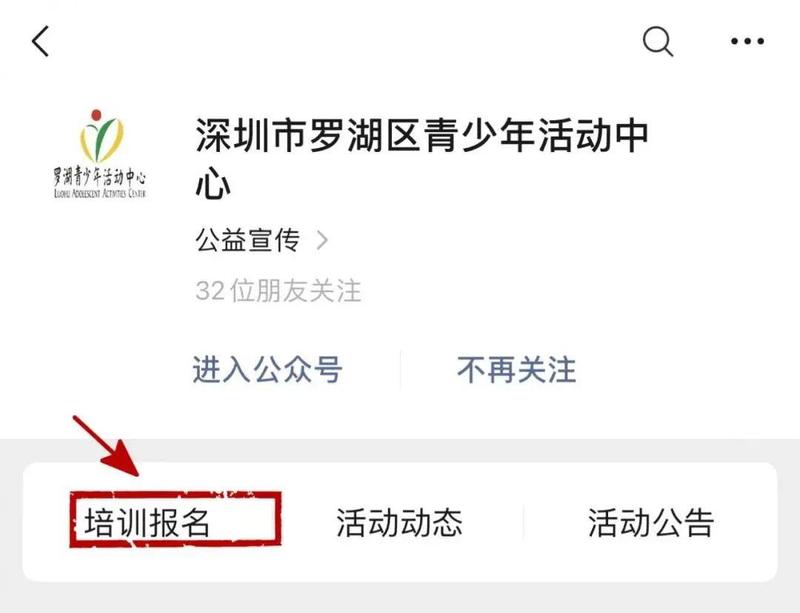Click the calligraphy text 罗湖青少年活动中心 in logo
The image size is (800, 613).
pyautogui.click(x=100, y=177)
